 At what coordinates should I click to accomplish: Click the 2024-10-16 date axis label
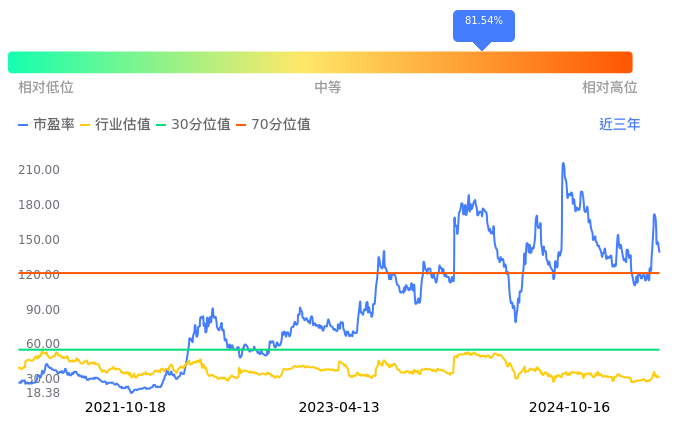(x=569, y=408)
